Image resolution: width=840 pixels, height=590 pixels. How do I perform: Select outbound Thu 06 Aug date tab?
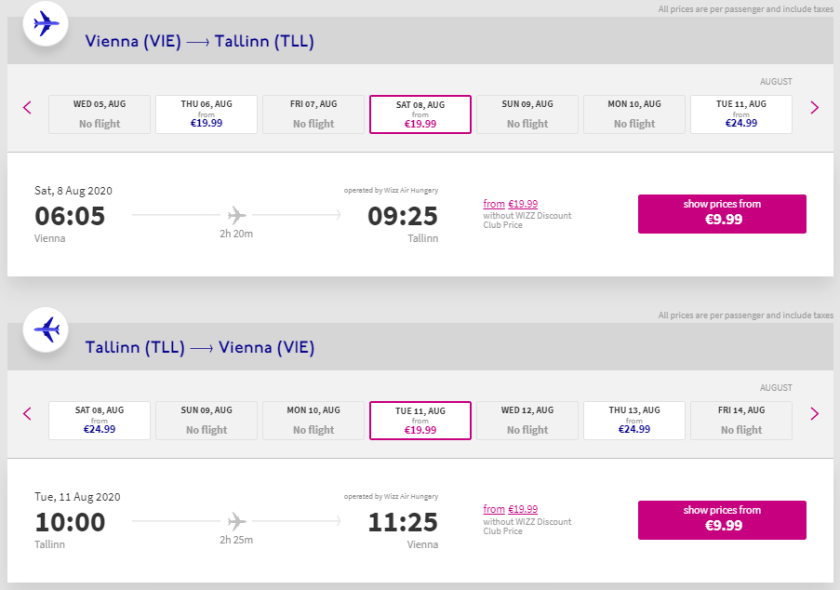(x=207, y=114)
